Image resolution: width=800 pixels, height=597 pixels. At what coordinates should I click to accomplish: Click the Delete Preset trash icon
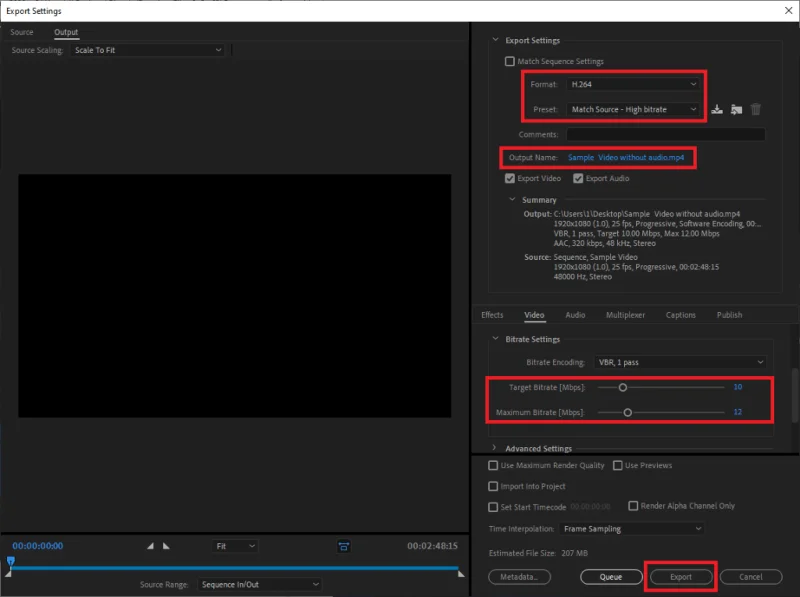[x=756, y=109]
